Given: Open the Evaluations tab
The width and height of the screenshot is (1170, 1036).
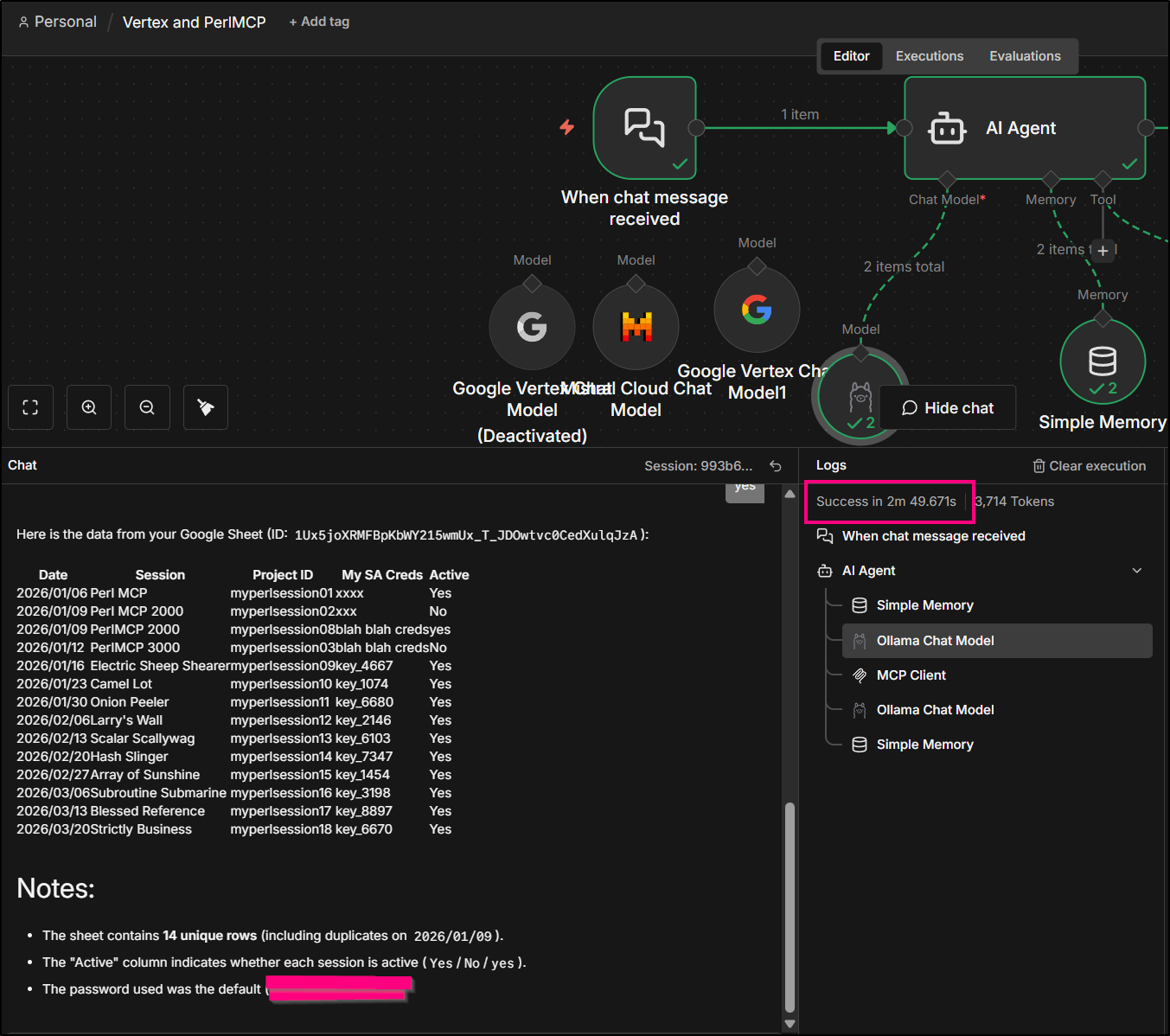Looking at the screenshot, I should (x=1025, y=56).
